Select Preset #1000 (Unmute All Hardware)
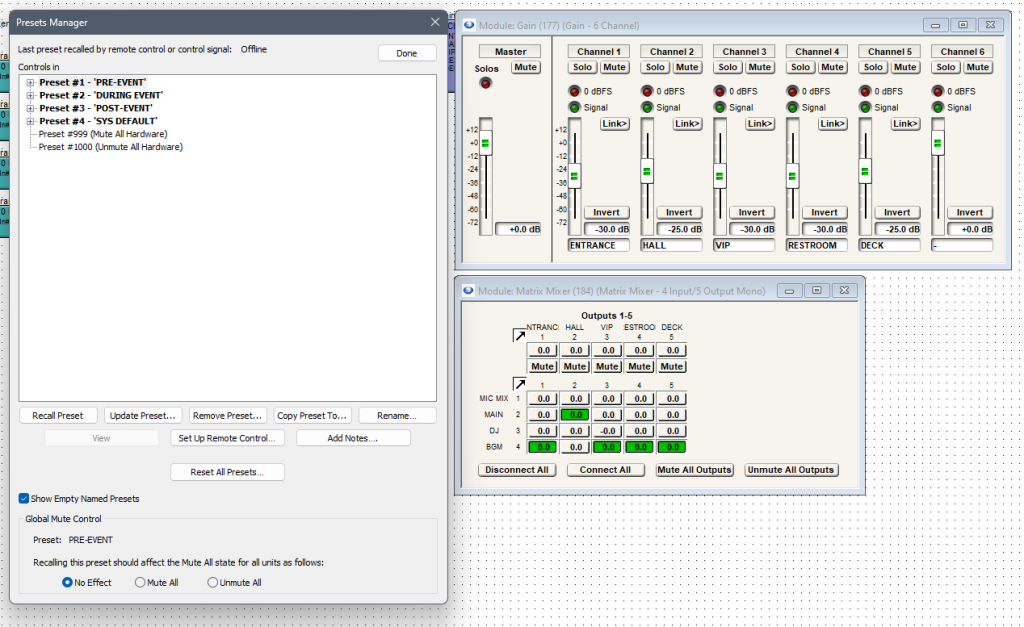This screenshot has height=627, width=1024. (110, 147)
